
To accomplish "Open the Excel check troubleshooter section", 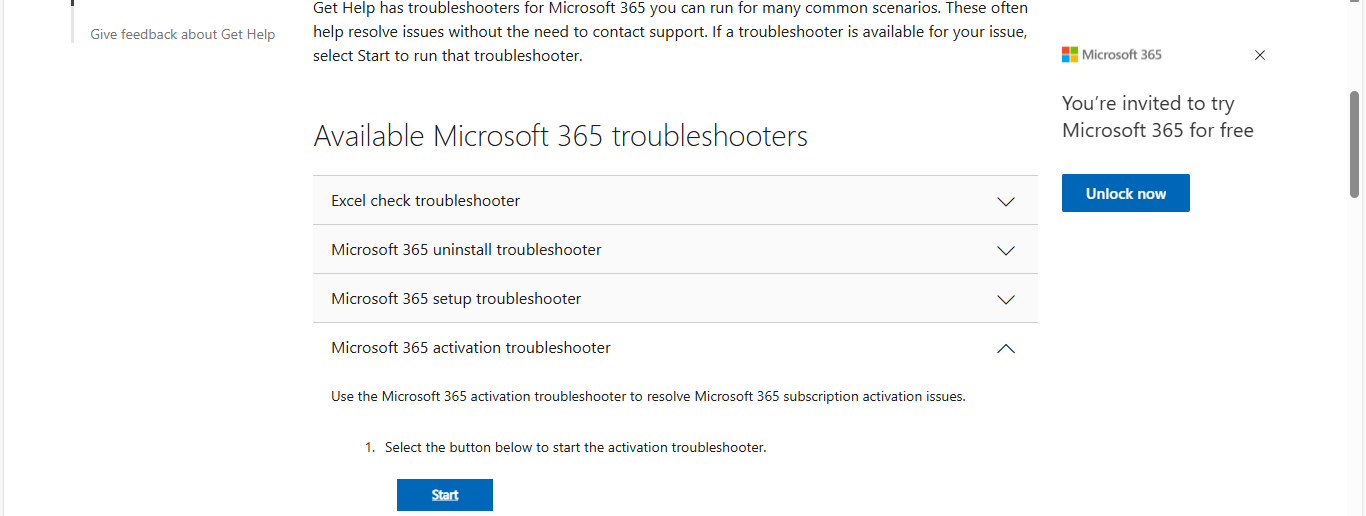I will click(426, 201).
